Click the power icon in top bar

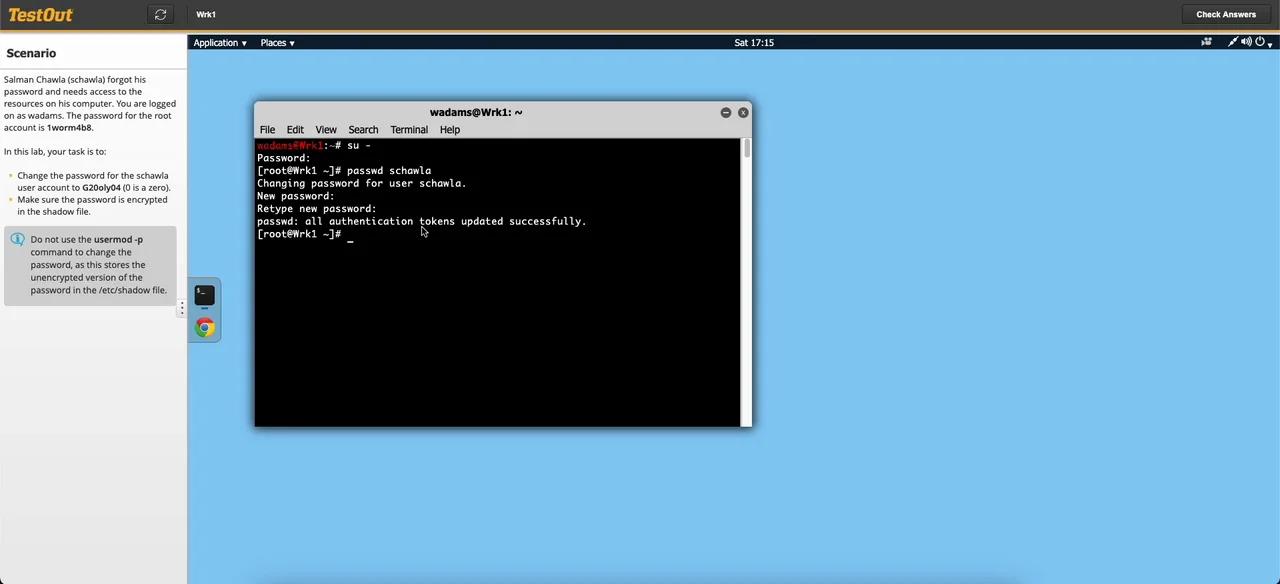1259,42
